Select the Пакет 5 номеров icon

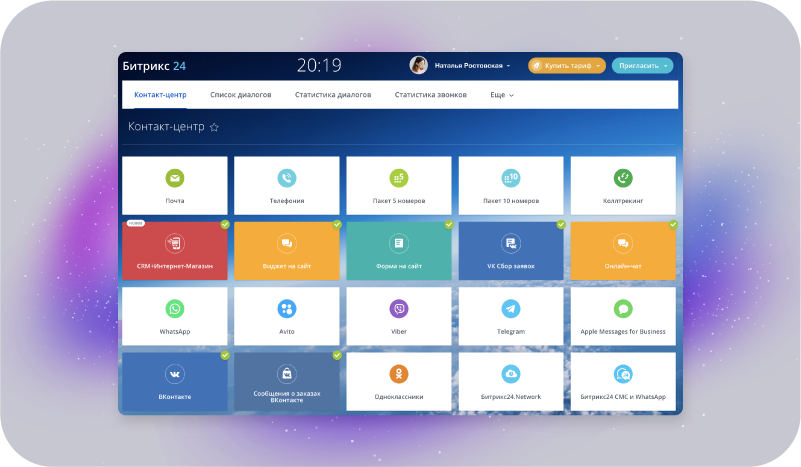click(398, 178)
